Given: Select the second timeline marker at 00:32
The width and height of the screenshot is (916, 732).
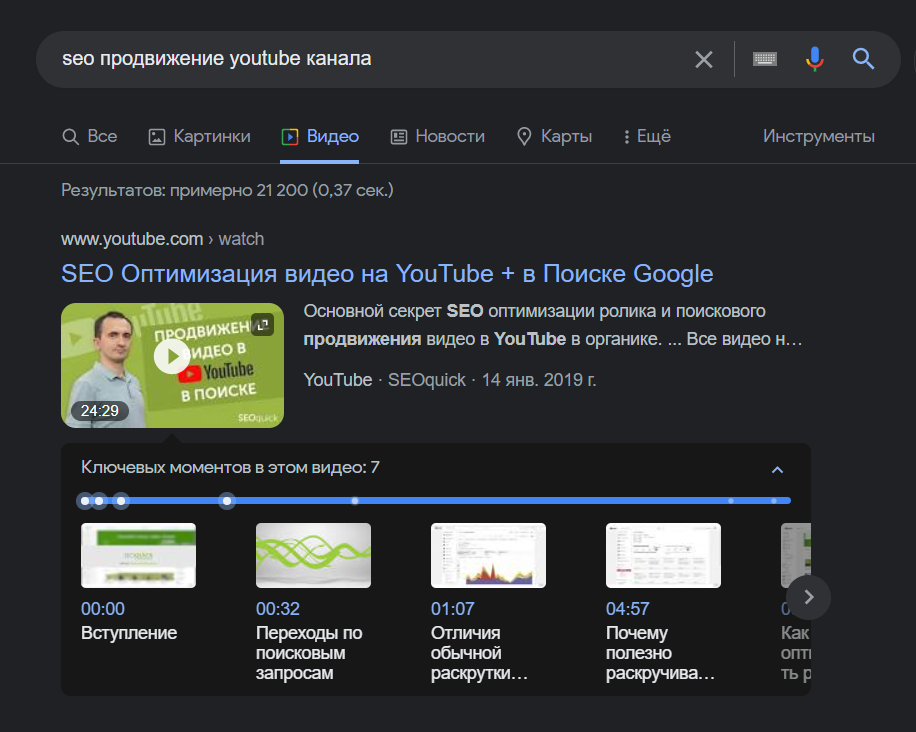Looking at the screenshot, I should (99, 501).
